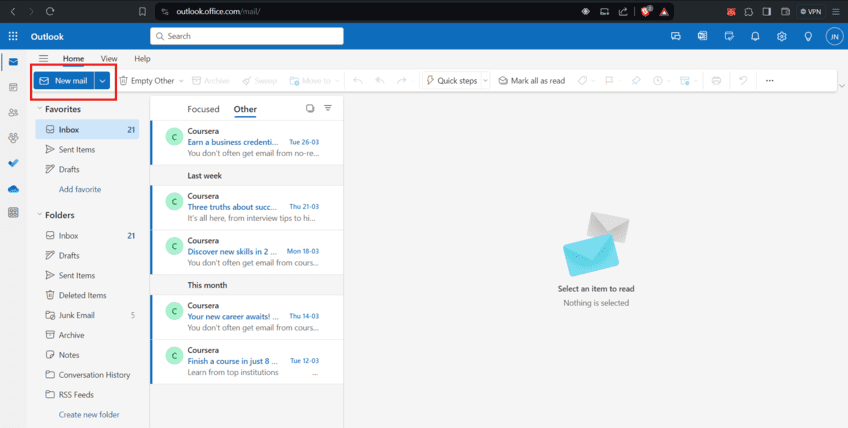This screenshot has height=428, width=848.
Task: Toggle the navigation pane hamburger
Action: click(x=43, y=58)
